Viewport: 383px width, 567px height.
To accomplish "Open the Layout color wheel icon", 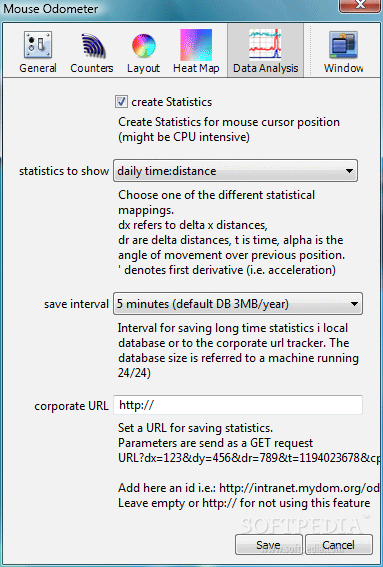I will click(x=144, y=46).
